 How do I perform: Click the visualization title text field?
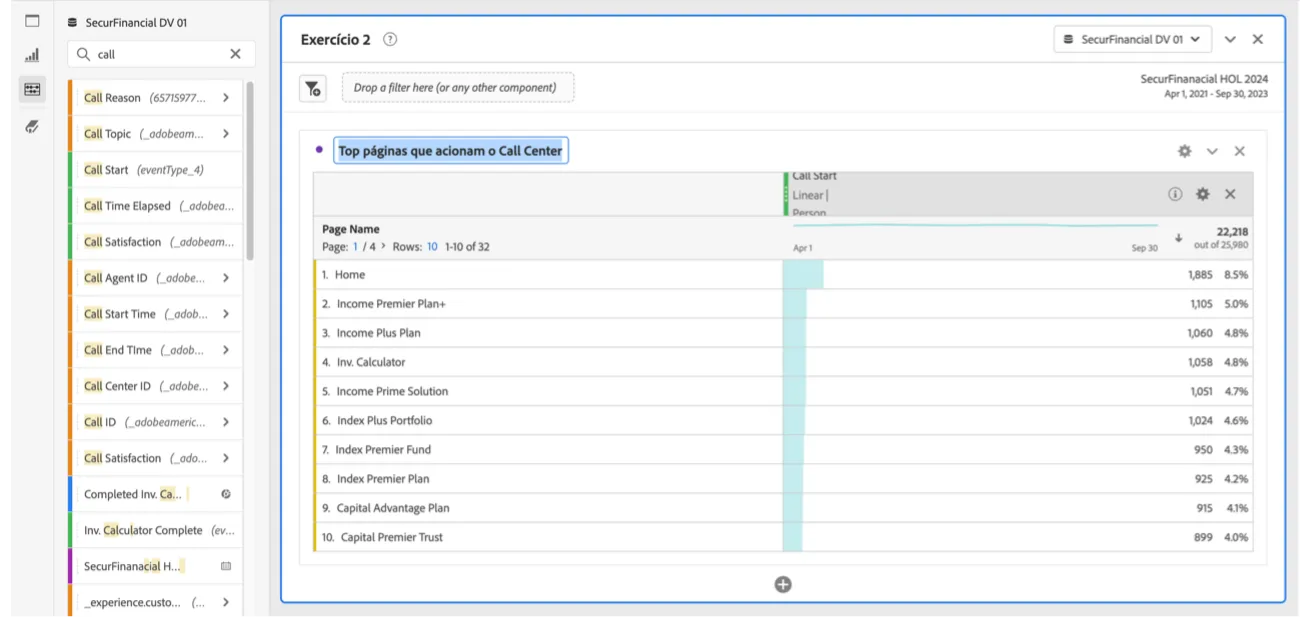(451, 151)
